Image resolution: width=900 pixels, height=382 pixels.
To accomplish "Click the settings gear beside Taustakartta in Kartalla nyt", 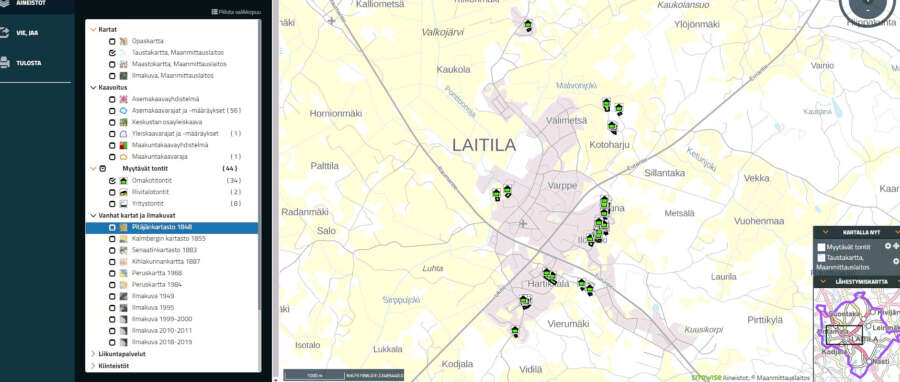I will [896, 261].
